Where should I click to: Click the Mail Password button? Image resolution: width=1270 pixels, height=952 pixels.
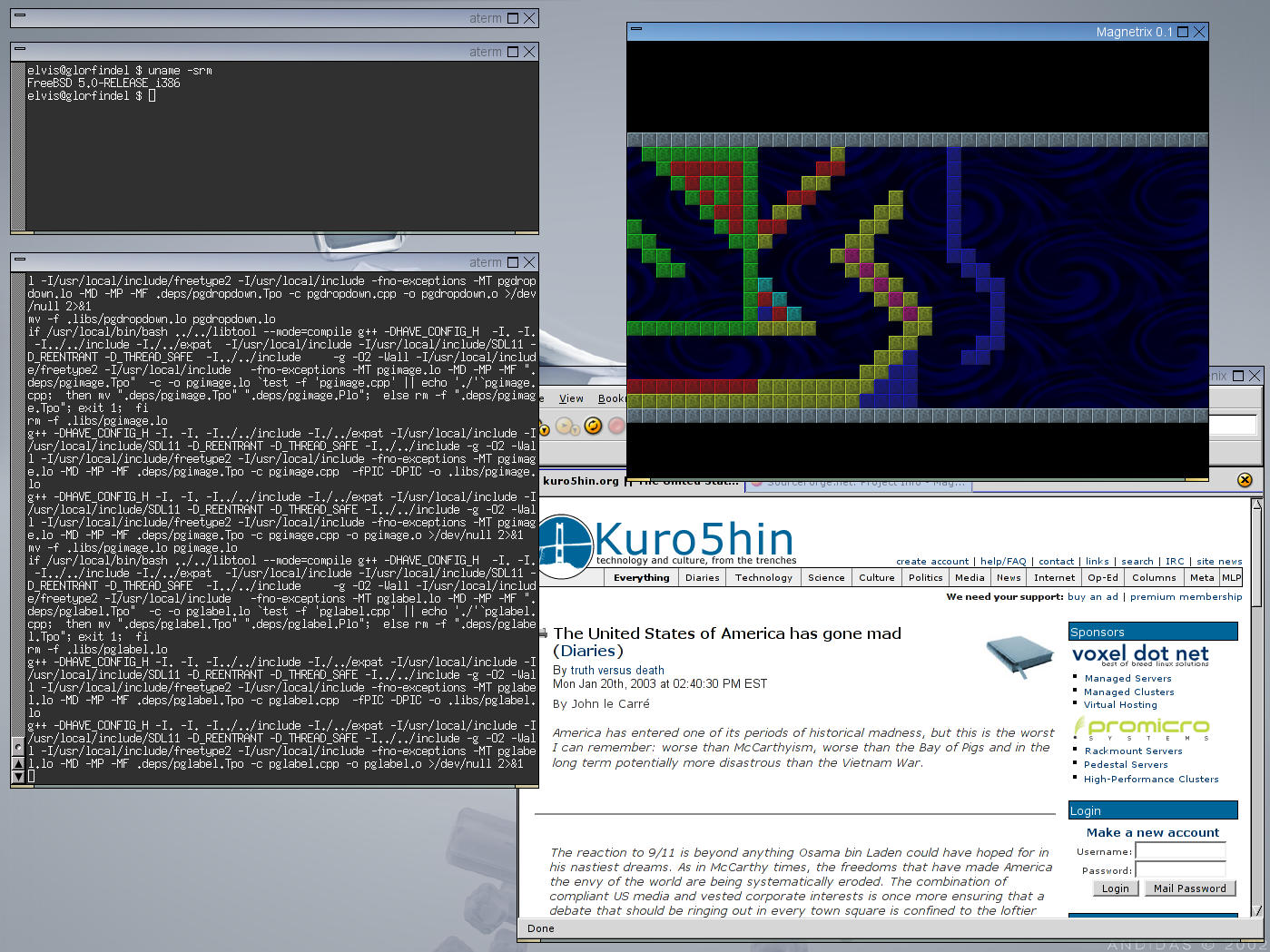tap(1189, 888)
